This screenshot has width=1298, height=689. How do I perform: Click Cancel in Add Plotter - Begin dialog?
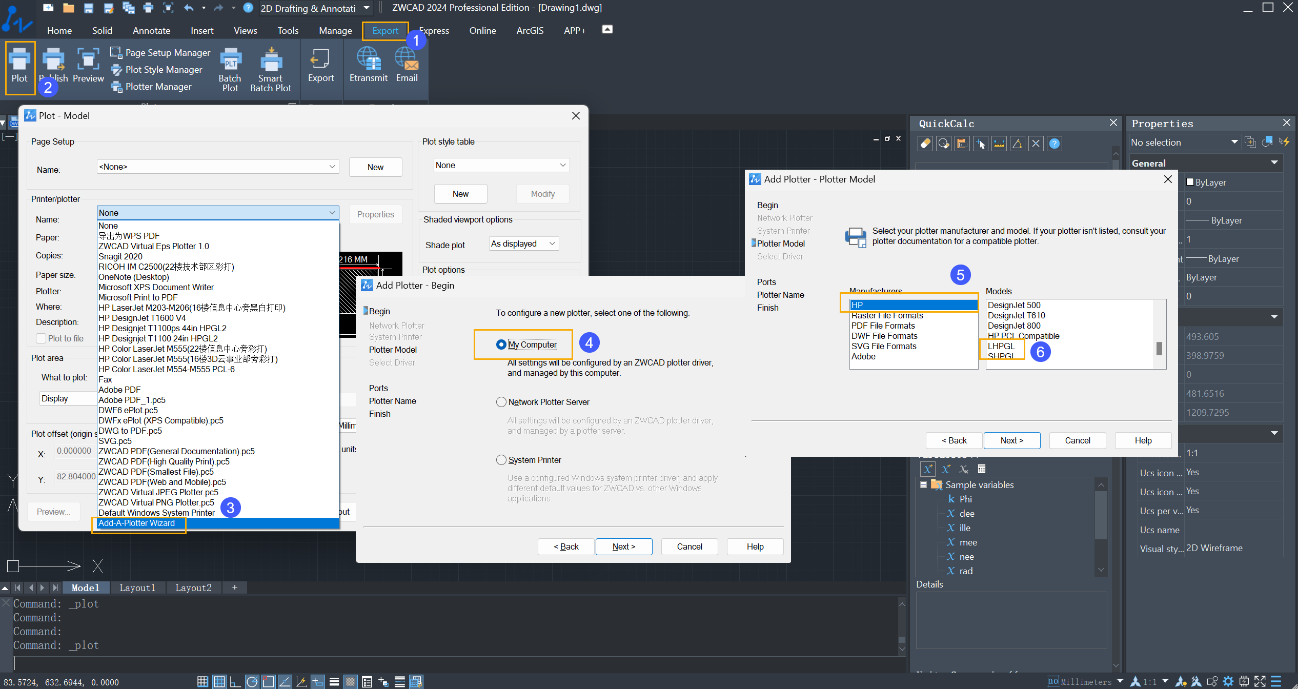(x=690, y=547)
